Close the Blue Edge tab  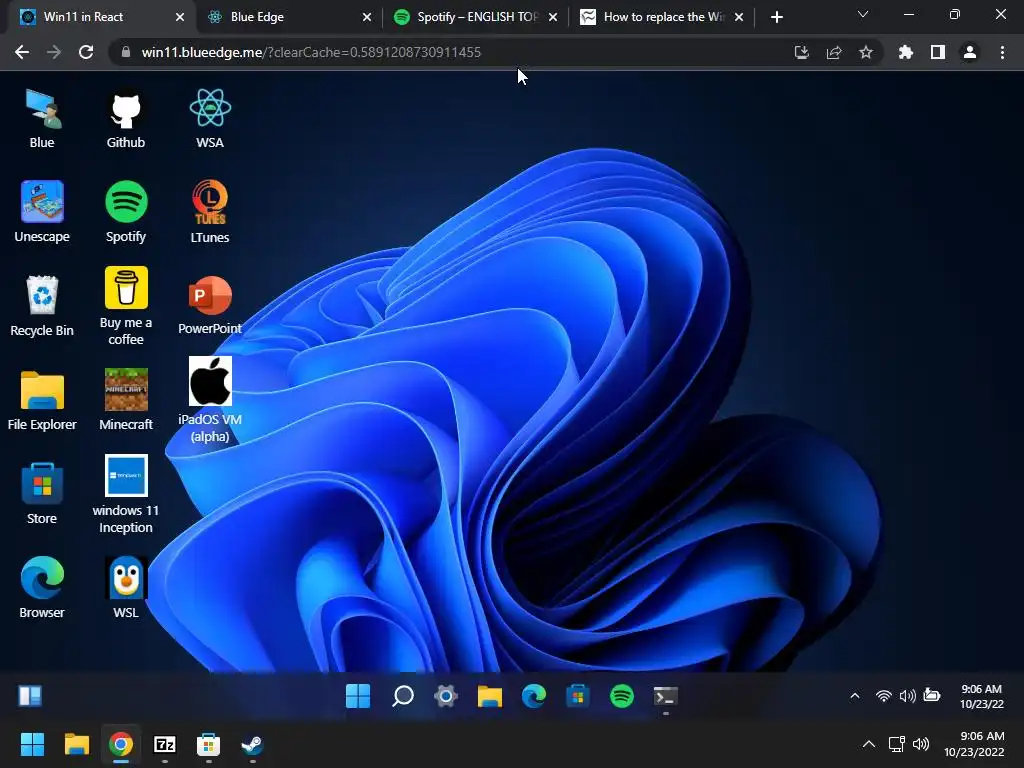click(x=366, y=17)
